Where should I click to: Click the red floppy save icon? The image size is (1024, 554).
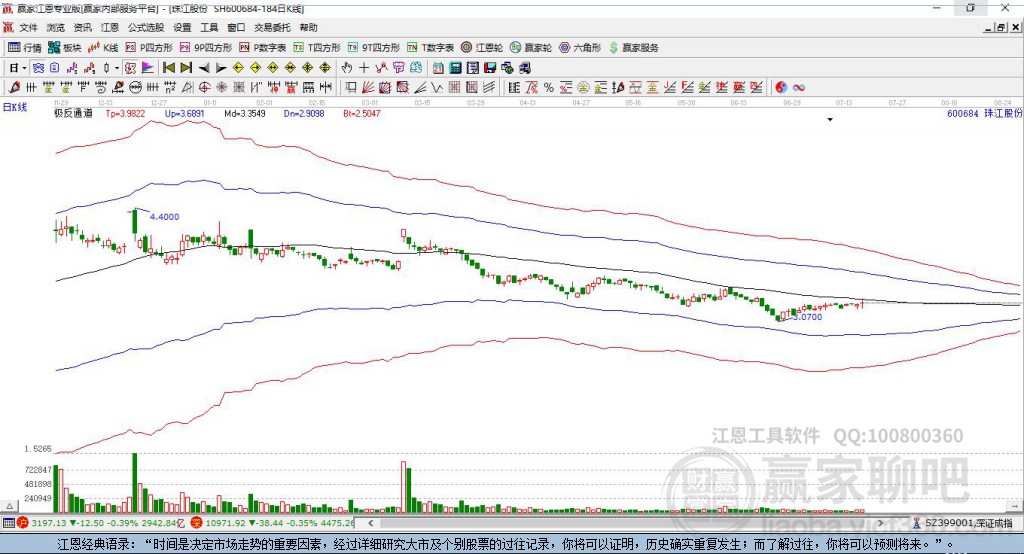point(490,68)
